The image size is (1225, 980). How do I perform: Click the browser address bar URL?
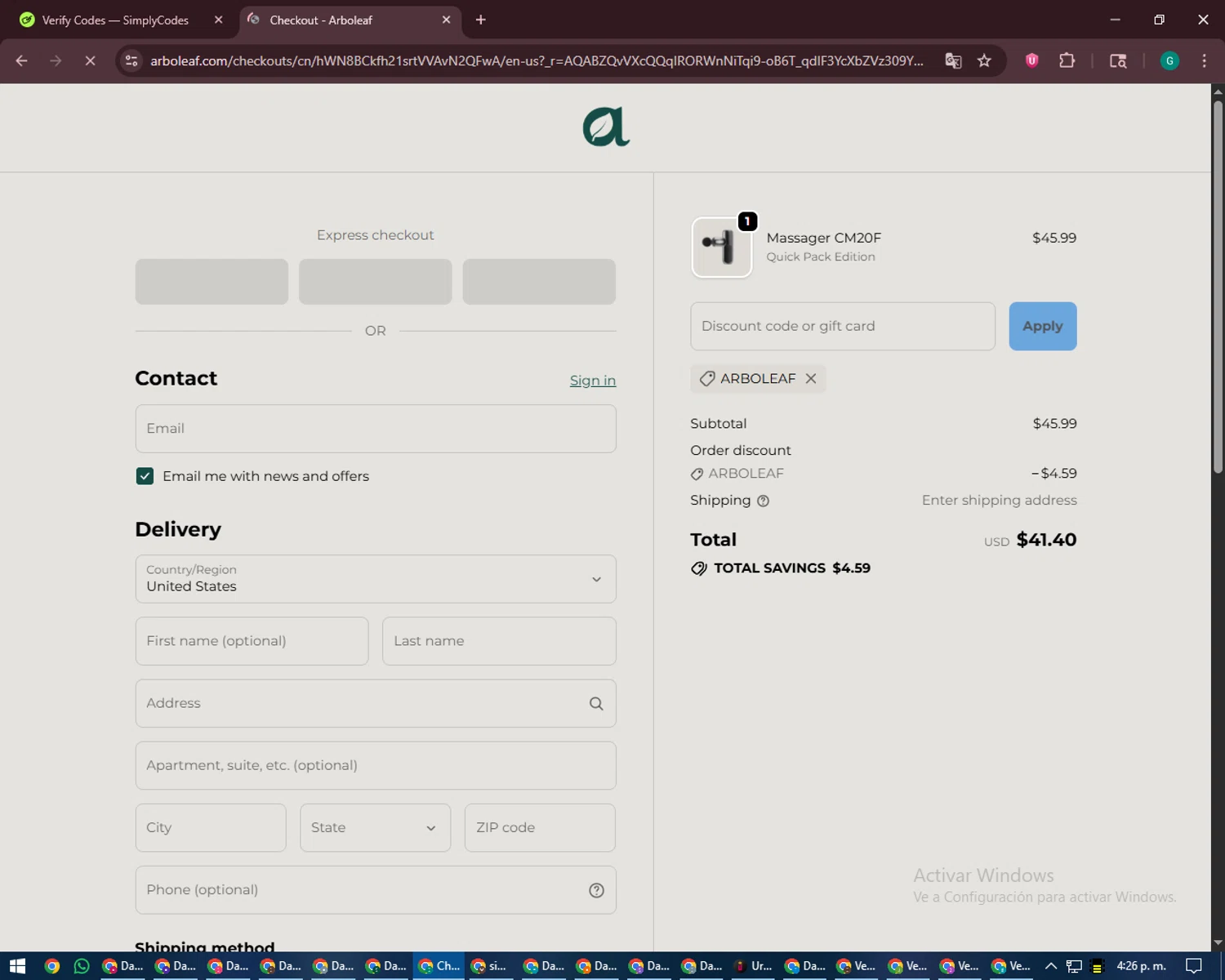tap(537, 60)
